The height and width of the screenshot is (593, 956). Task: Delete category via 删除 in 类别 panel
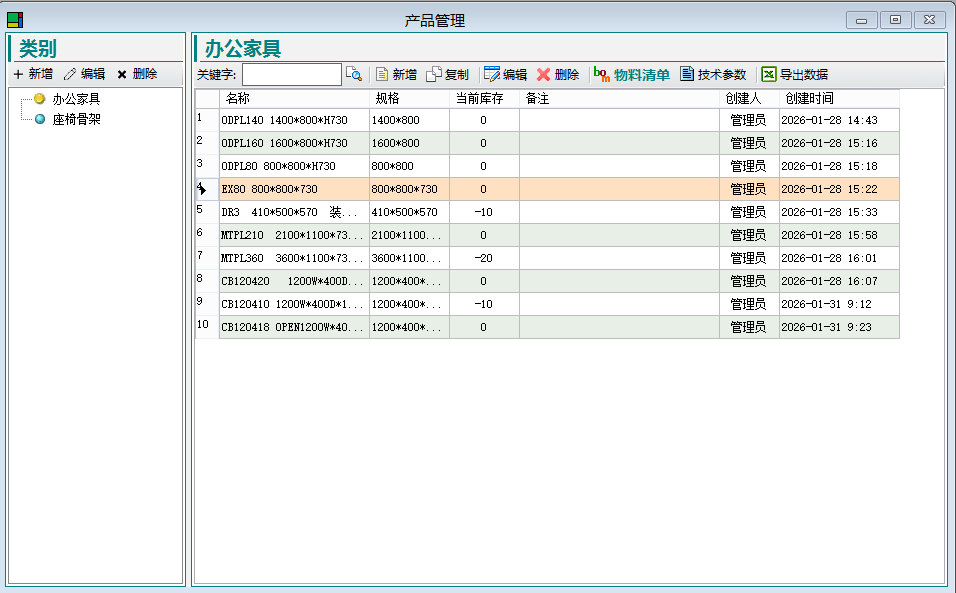pos(137,74)
